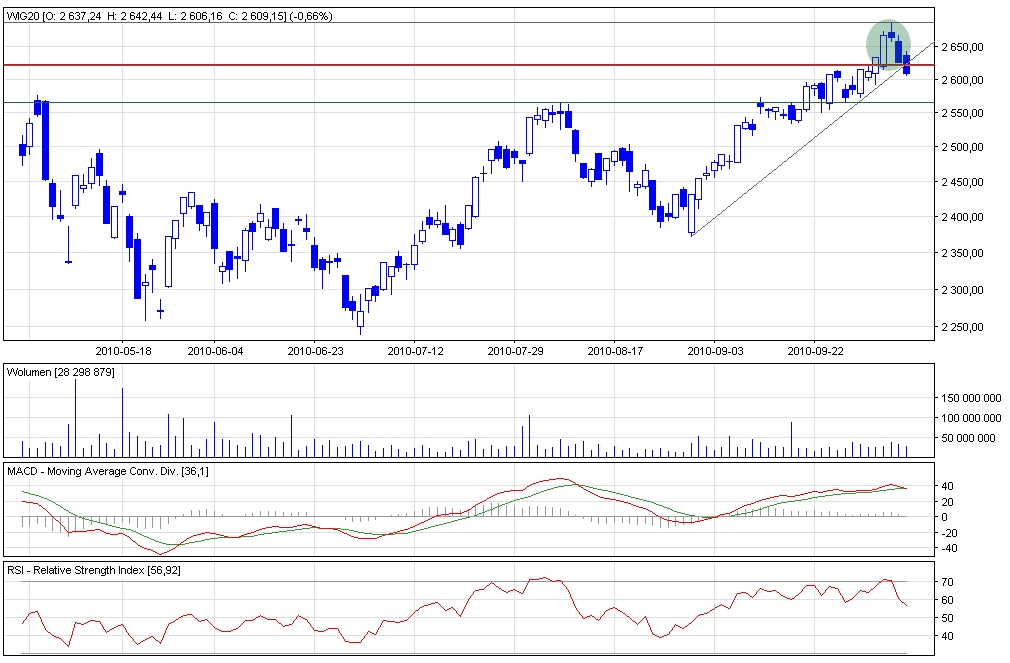Pick the 2010-08-17 date on the time axis
Viewport: 1010px width, 663px height.
(x=614, y=351)
